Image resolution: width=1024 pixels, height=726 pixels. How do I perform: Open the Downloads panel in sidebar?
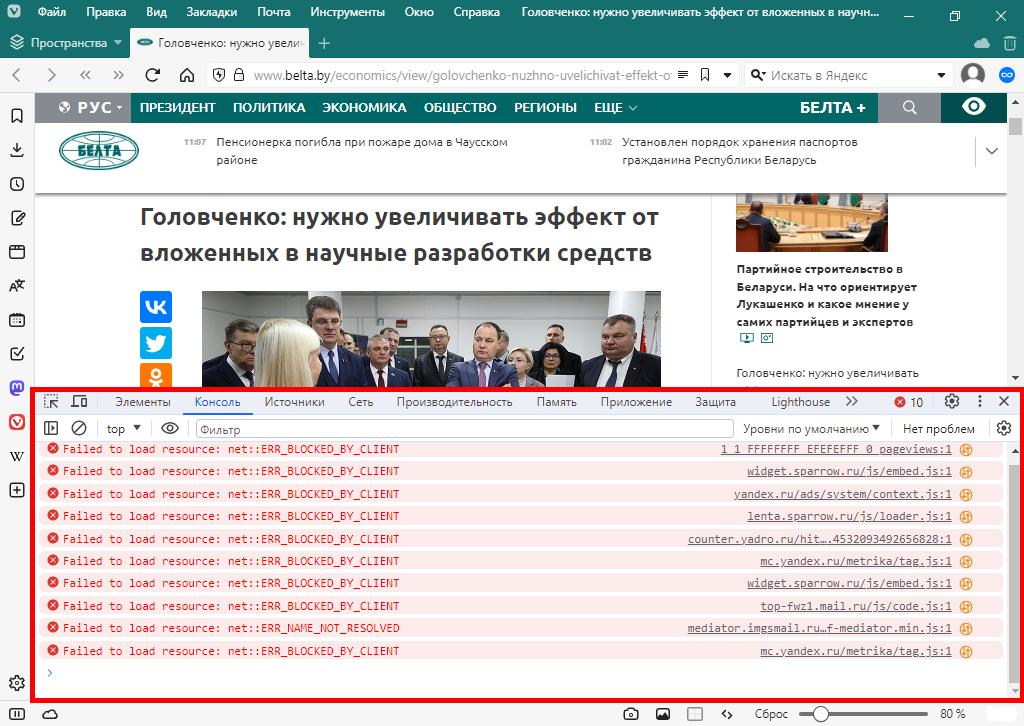[x=17, y=150]
